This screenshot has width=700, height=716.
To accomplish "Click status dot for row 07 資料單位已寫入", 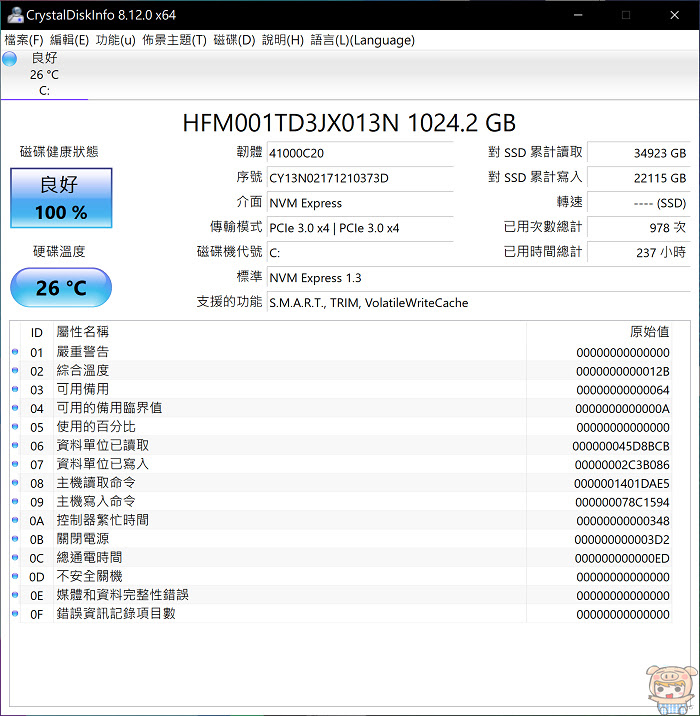I will (x=15, y=464).
